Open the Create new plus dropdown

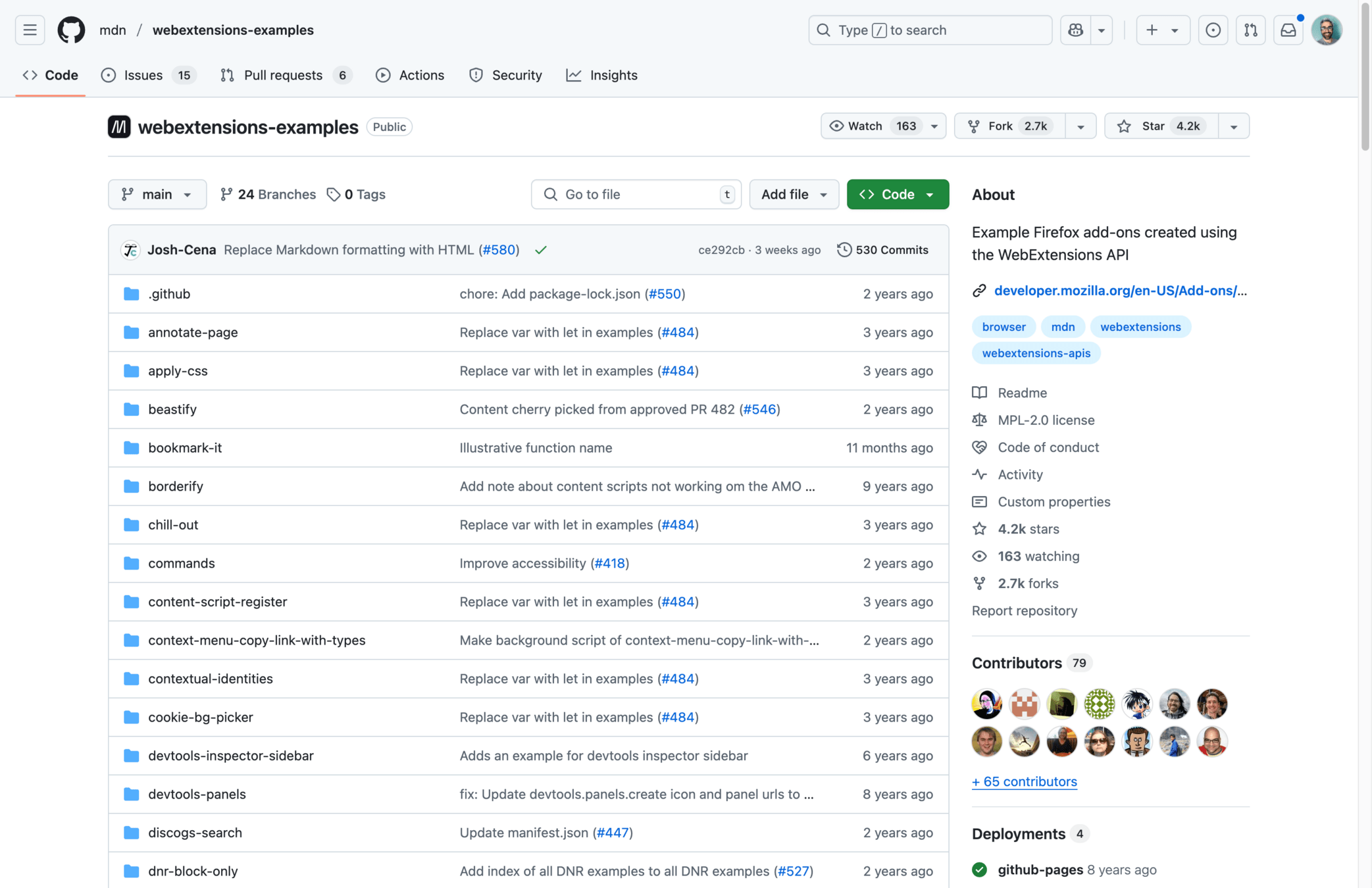[1162, 30]
